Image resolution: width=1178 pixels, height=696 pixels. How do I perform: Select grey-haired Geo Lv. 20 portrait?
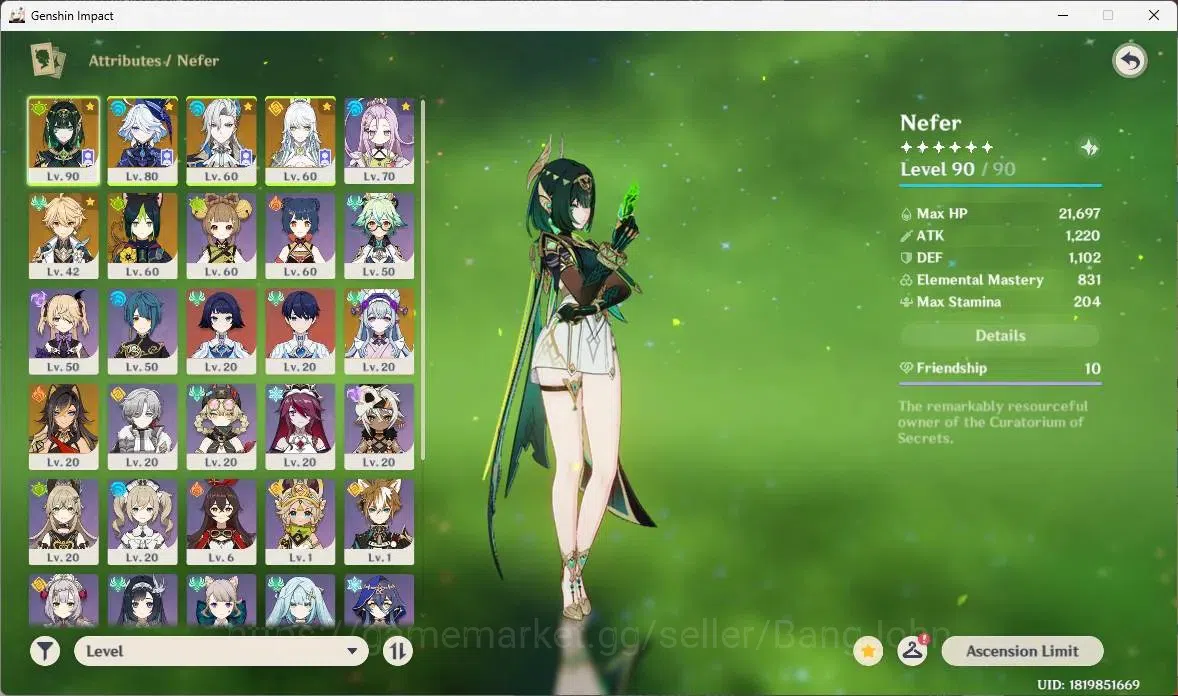[142, 427]
